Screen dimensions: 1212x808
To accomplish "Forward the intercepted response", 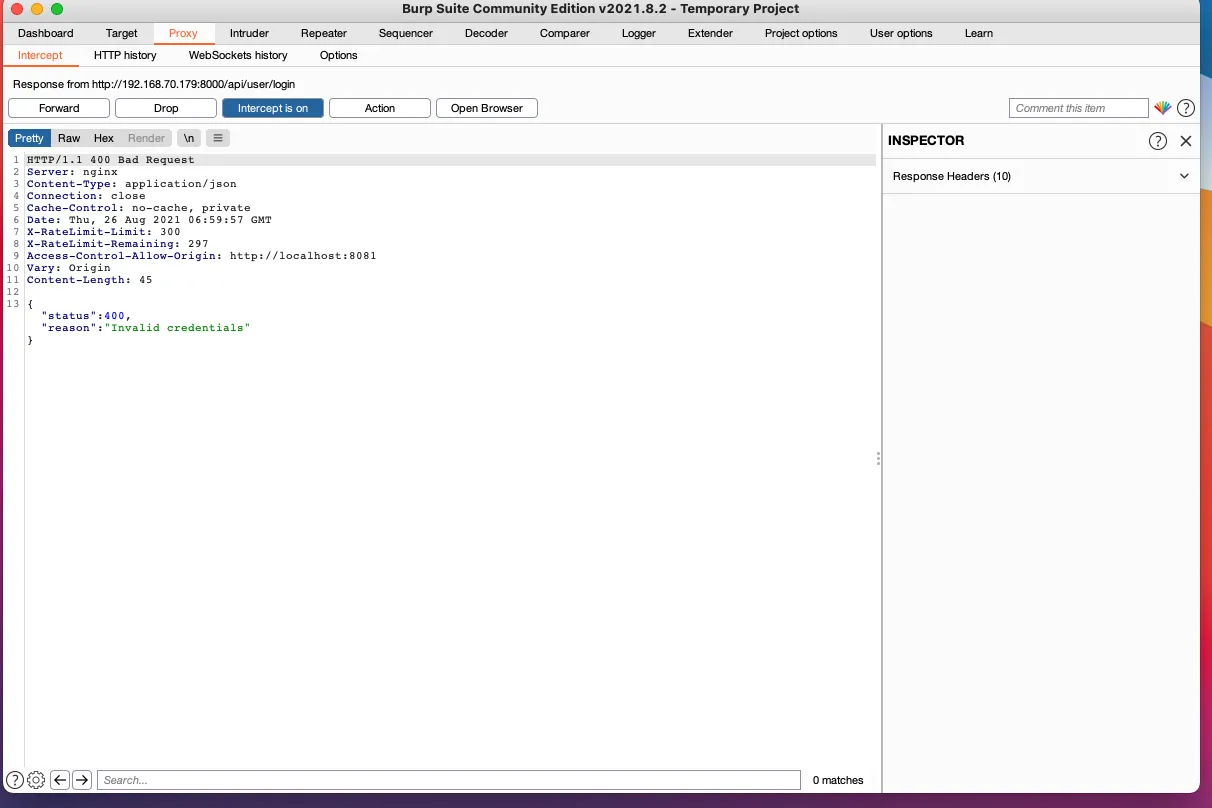I will click(x=59, y=108).
